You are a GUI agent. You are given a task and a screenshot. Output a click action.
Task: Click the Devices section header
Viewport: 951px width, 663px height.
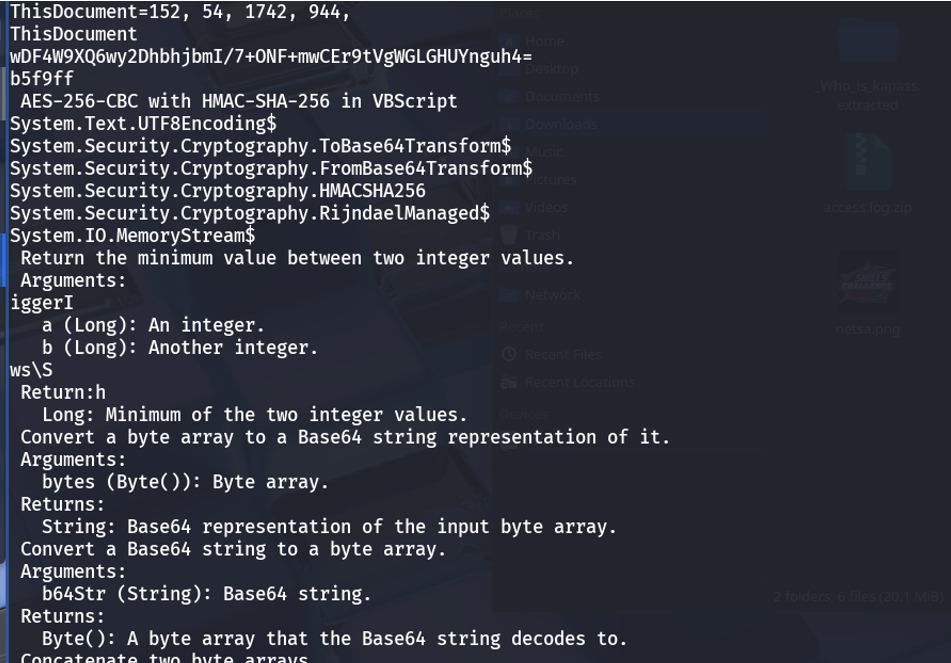click(x=524, y=414)
